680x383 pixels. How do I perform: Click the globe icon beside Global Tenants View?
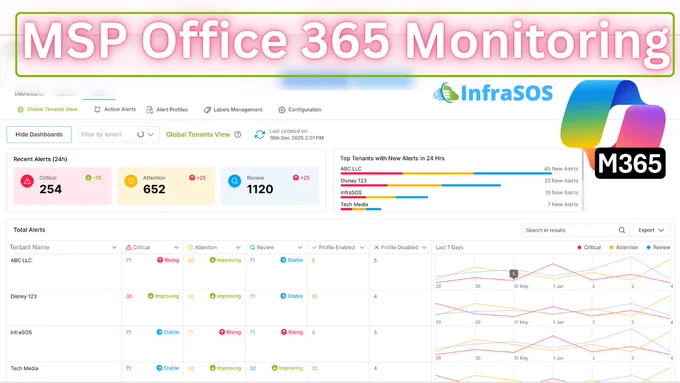pos(20,109)
